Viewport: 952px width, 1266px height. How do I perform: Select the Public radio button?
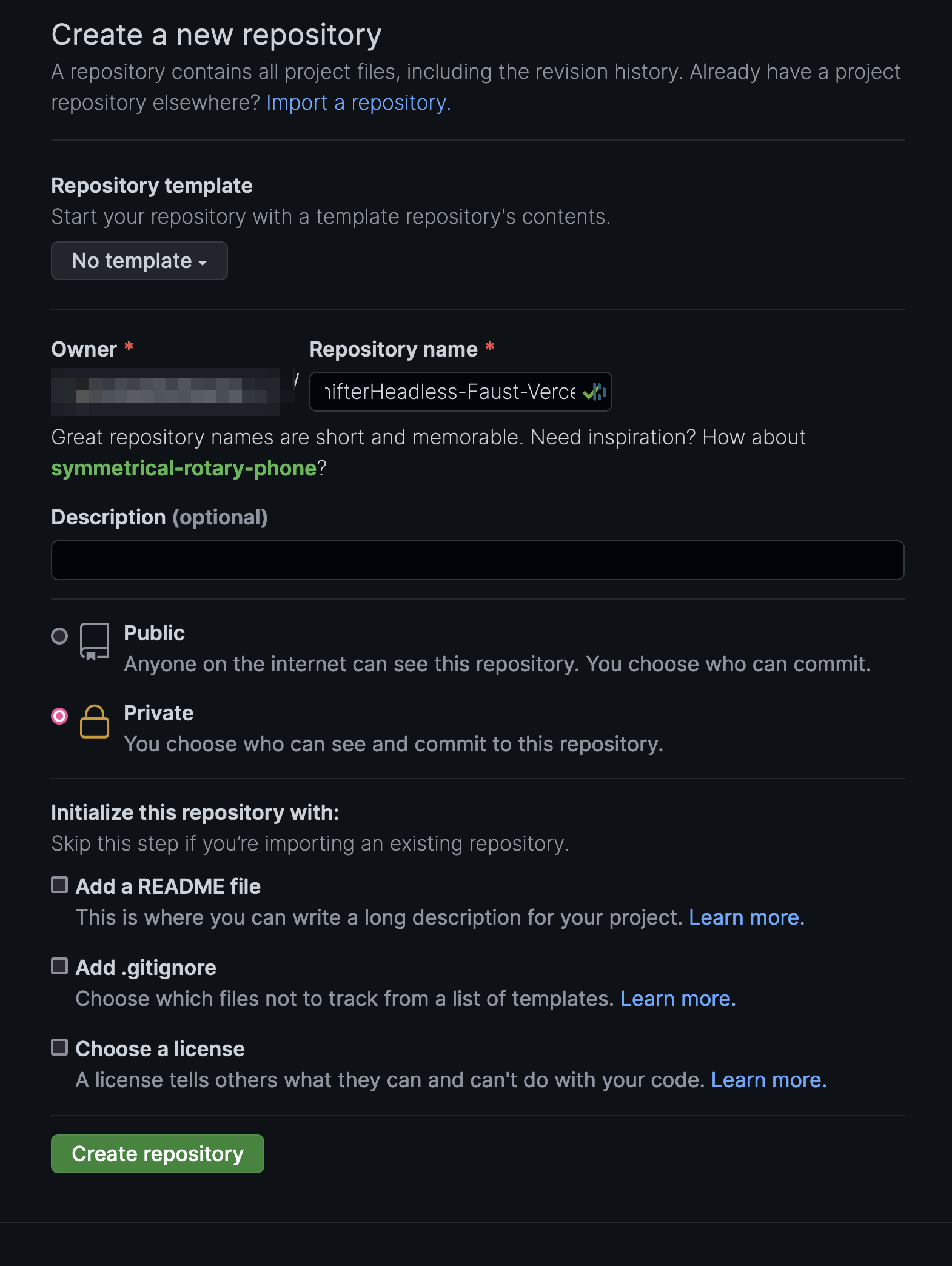[x=59, y=636]
